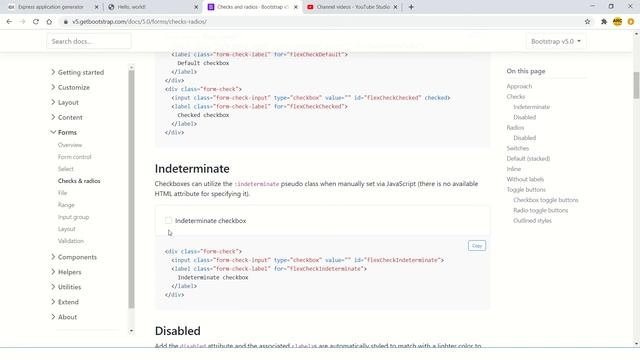This screenshot has height=360, width=640.
Task: View site security lock icon
Action: point(65,22)
